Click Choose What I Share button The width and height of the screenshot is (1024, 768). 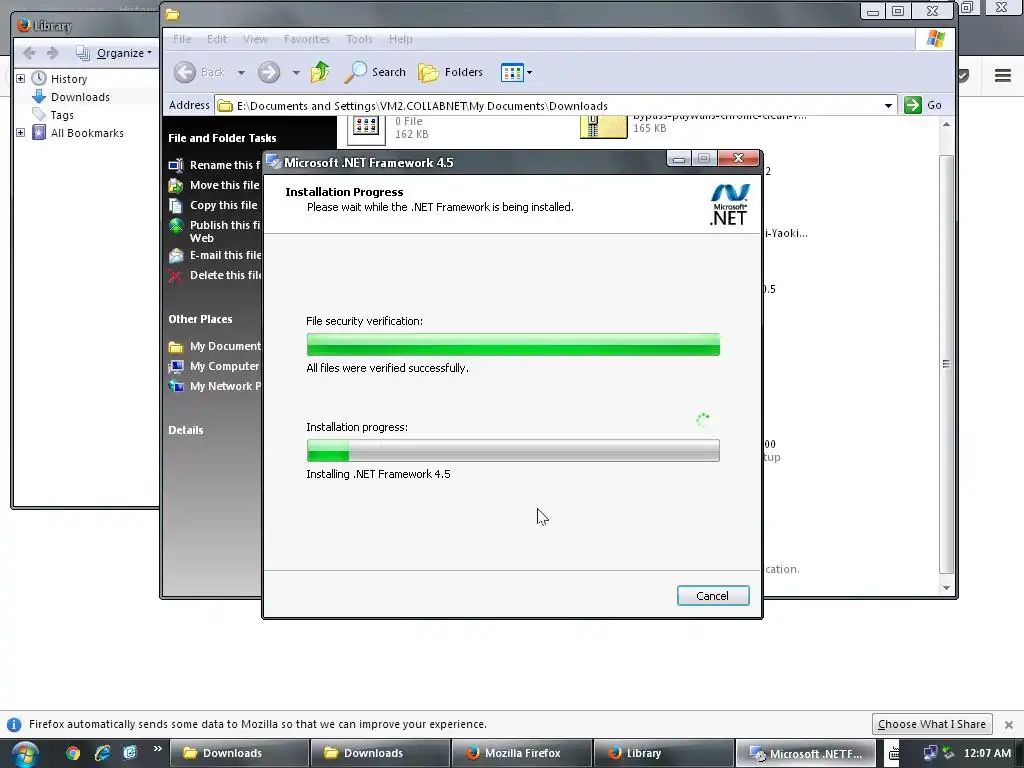point(932,724)
